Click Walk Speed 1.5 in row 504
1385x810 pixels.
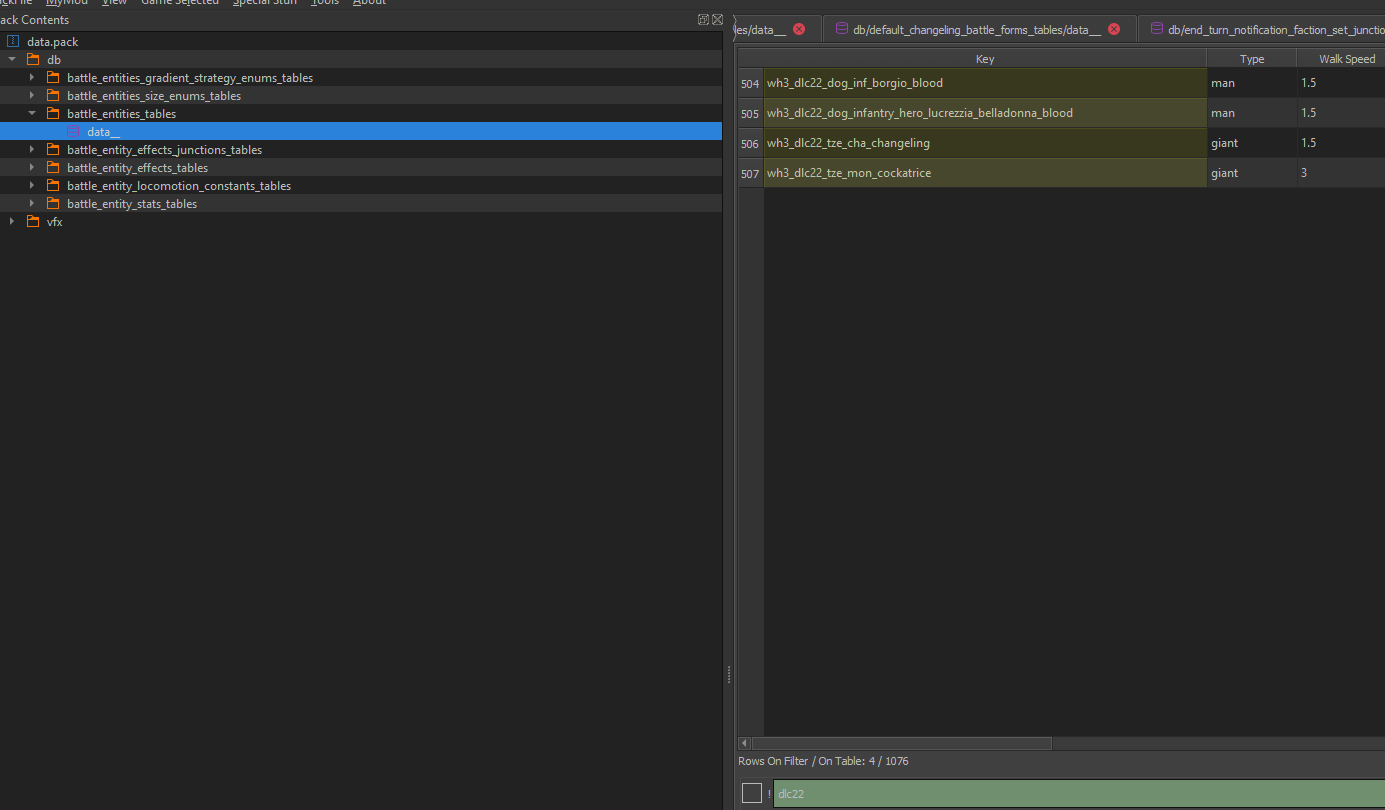click(x=1341, y=83)
